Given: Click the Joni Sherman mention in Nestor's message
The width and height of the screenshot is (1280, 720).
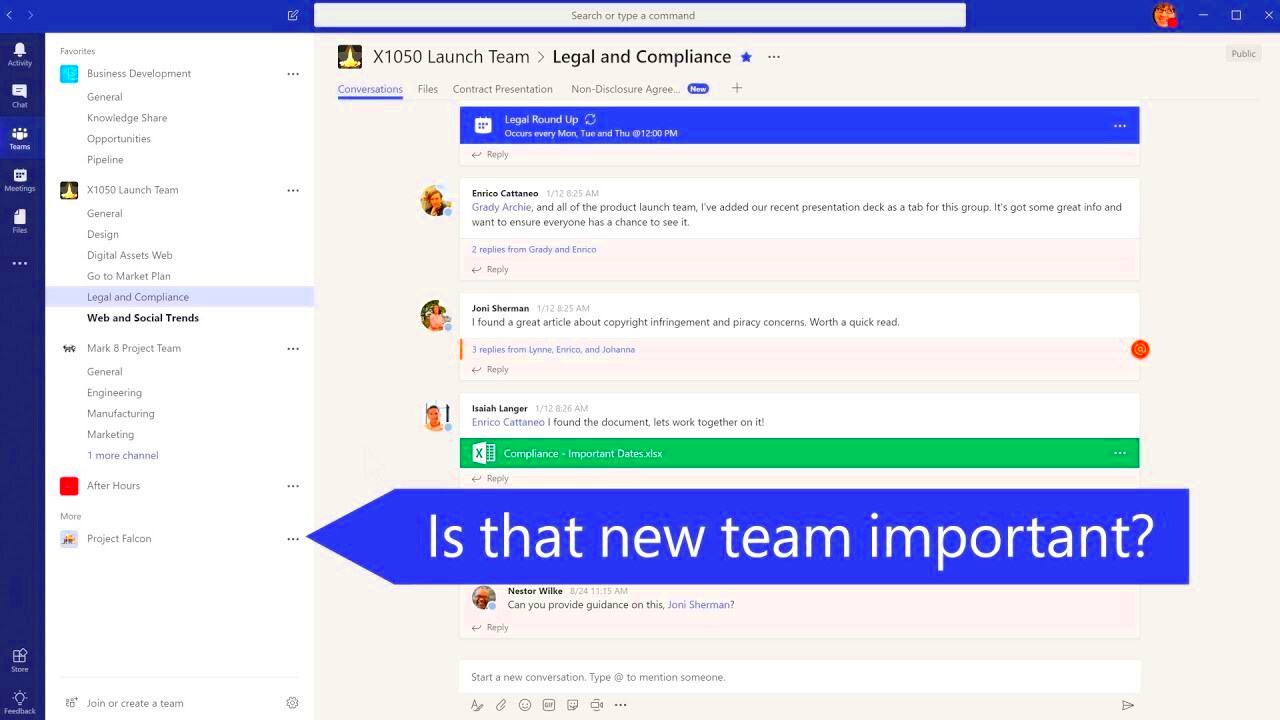Looking at the screenshot, I should click(x=699, y=605).
